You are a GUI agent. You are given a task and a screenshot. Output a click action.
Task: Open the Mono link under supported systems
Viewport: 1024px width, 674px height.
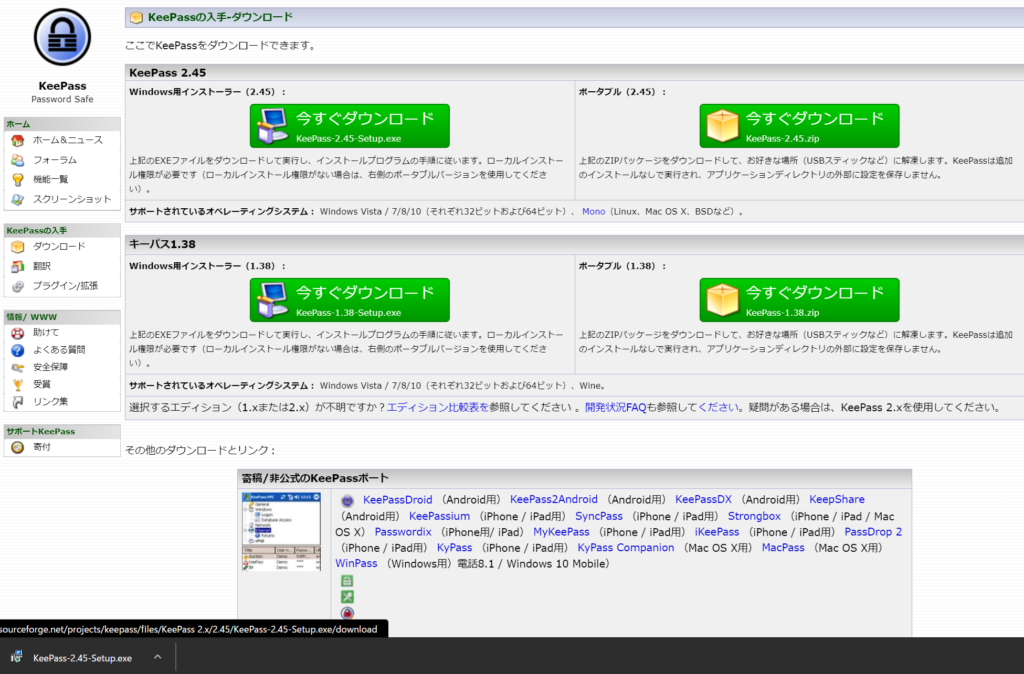595,211
